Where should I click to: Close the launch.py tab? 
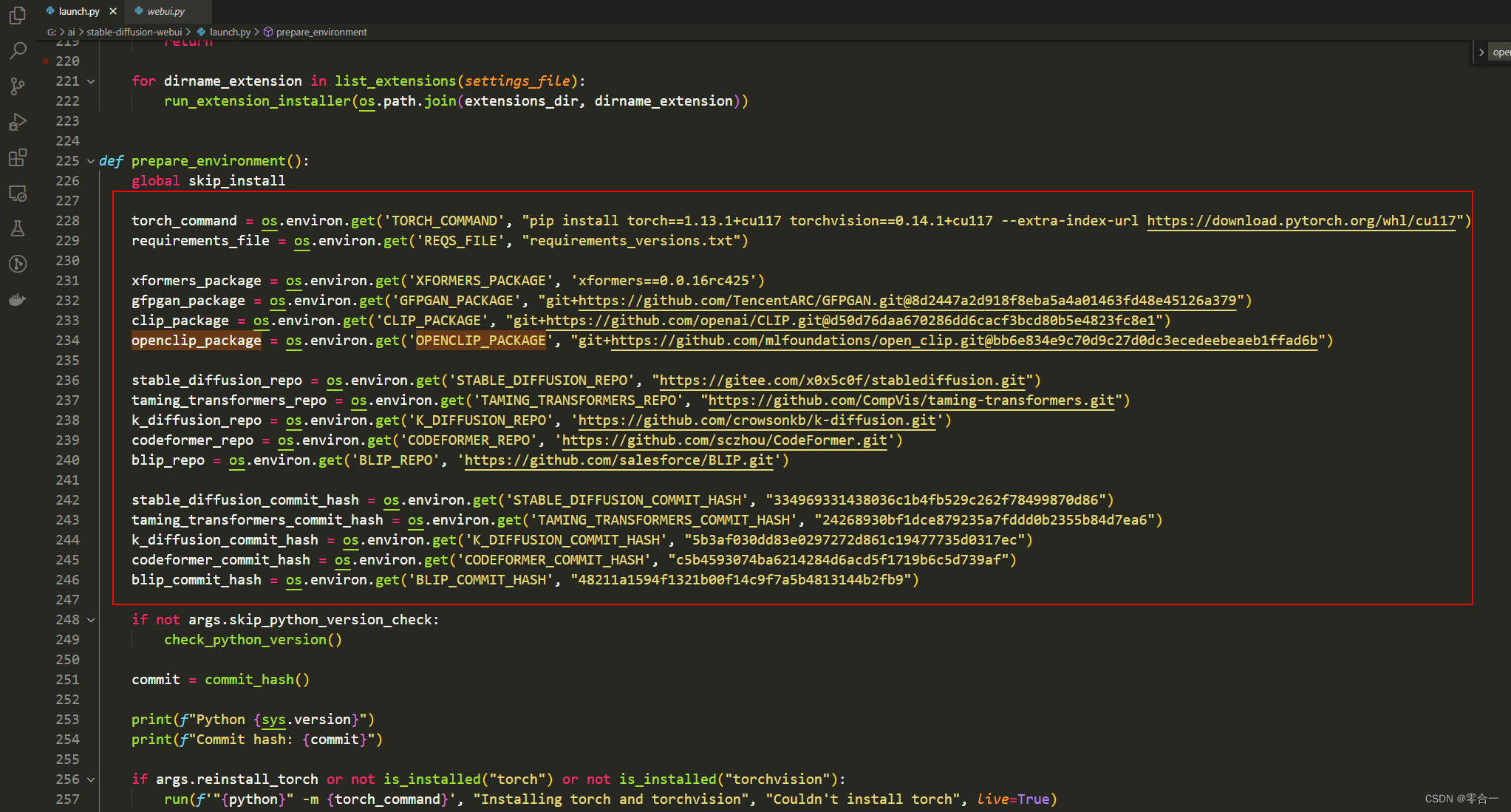click(x=113, y=11)
